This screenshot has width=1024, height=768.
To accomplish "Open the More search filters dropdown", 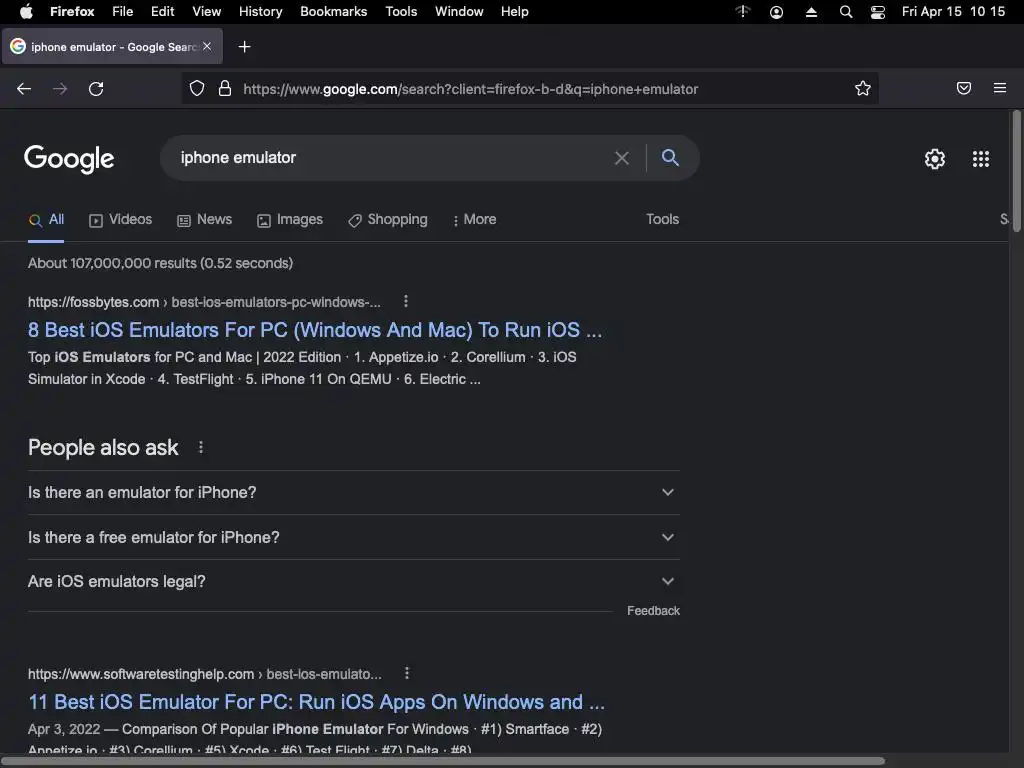I will (474, 219).
